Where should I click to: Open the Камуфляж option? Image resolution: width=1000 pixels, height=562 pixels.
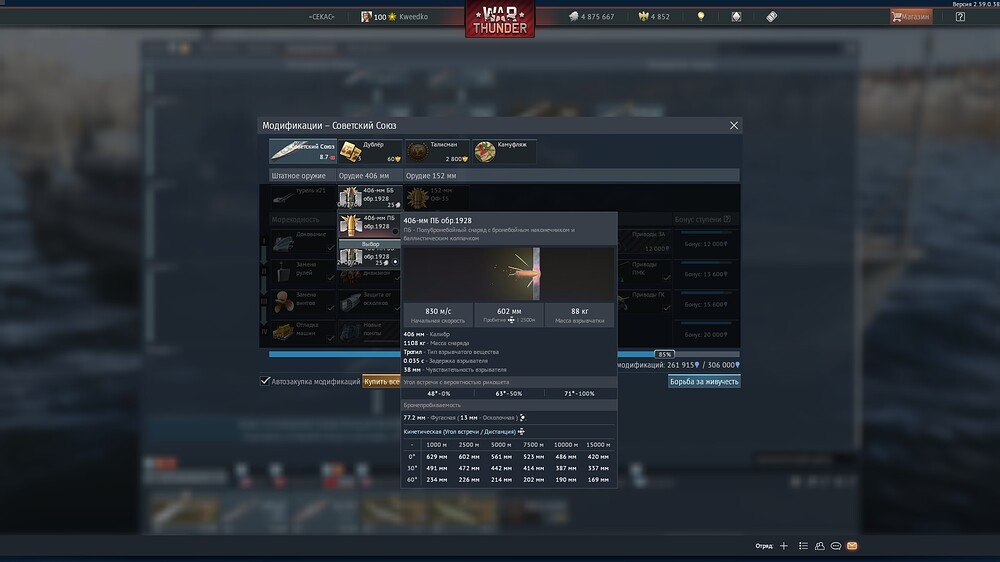(x=504, y=151)
